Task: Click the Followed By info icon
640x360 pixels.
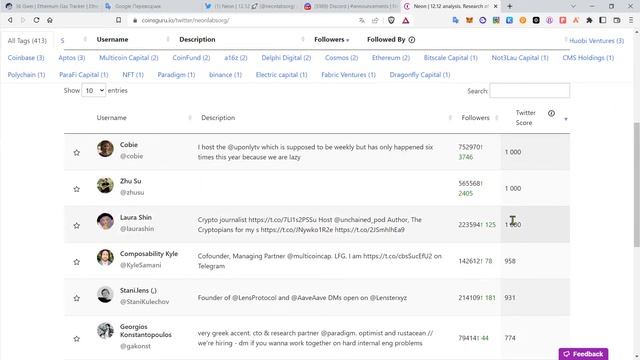Action: click(x=412, y=40)
